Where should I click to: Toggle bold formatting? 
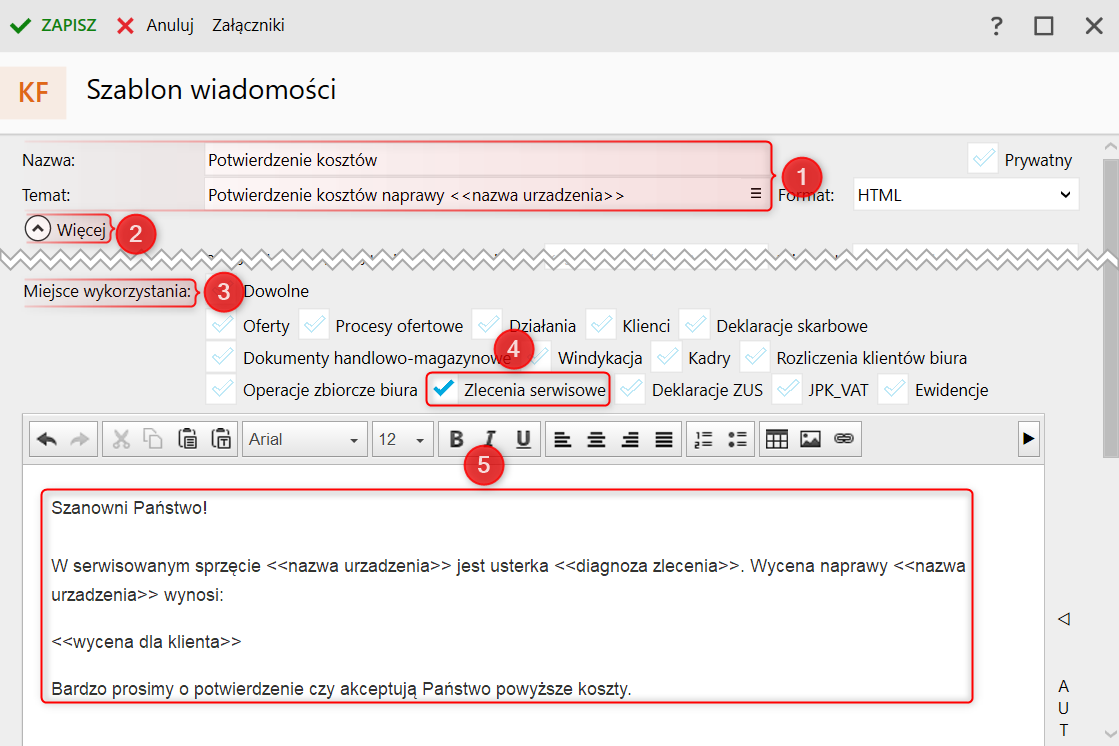point(456,439)
